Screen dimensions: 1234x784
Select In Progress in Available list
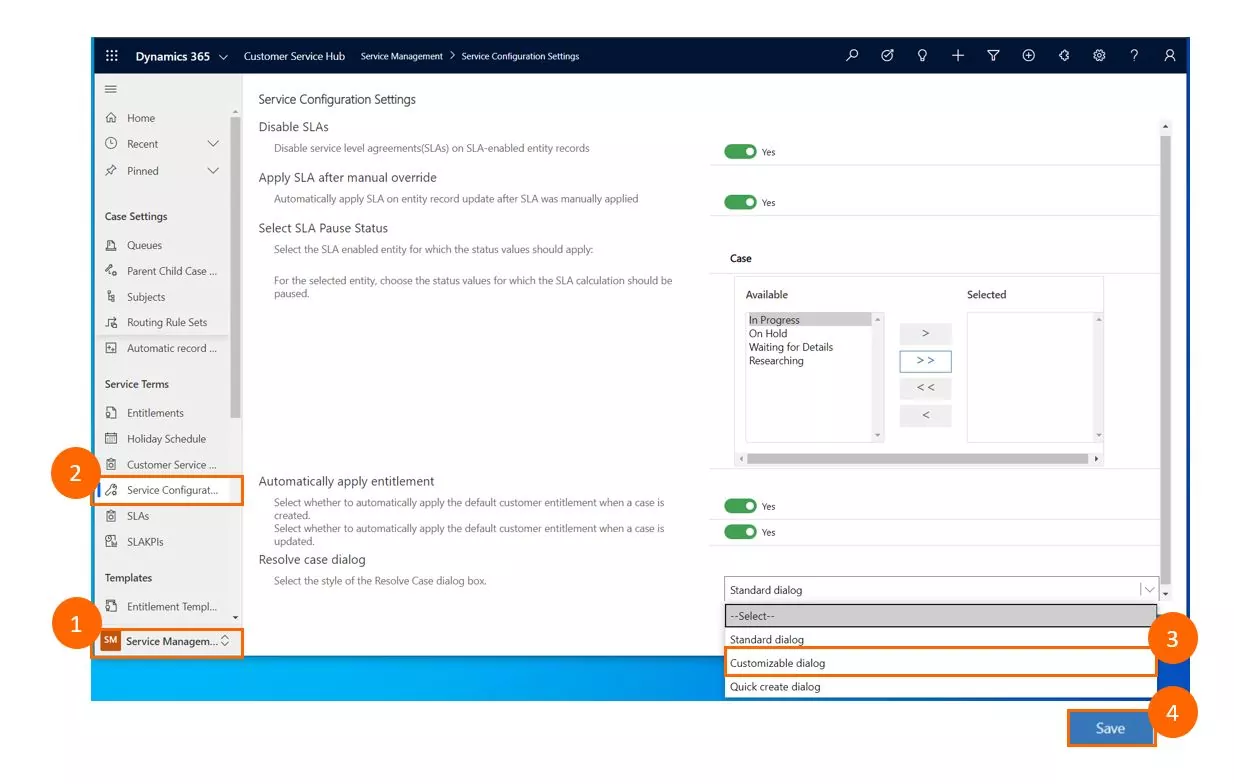coord(810,320)
